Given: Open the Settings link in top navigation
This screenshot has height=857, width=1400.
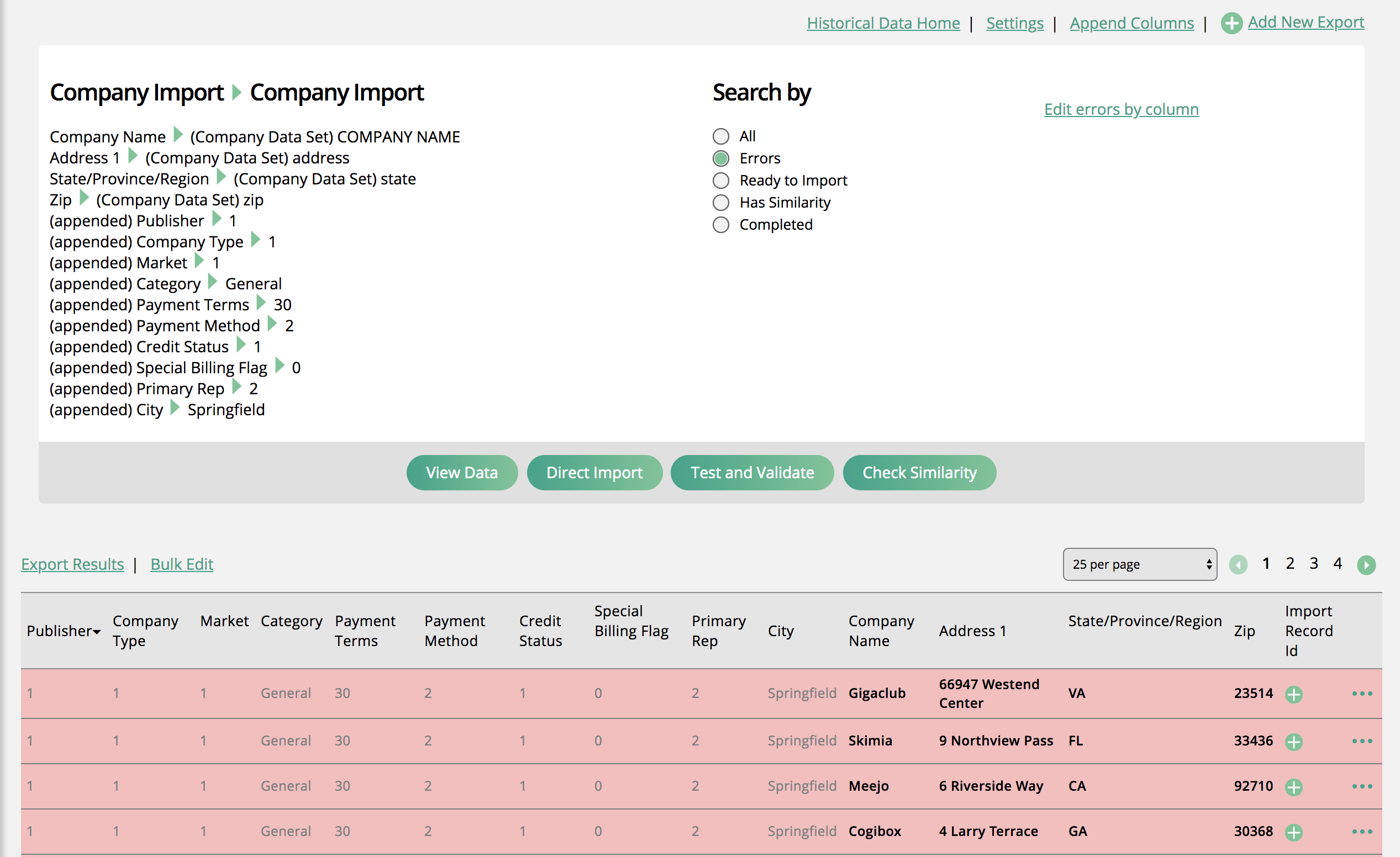Looking at the screenshot, I should (x=1014, y=23).
